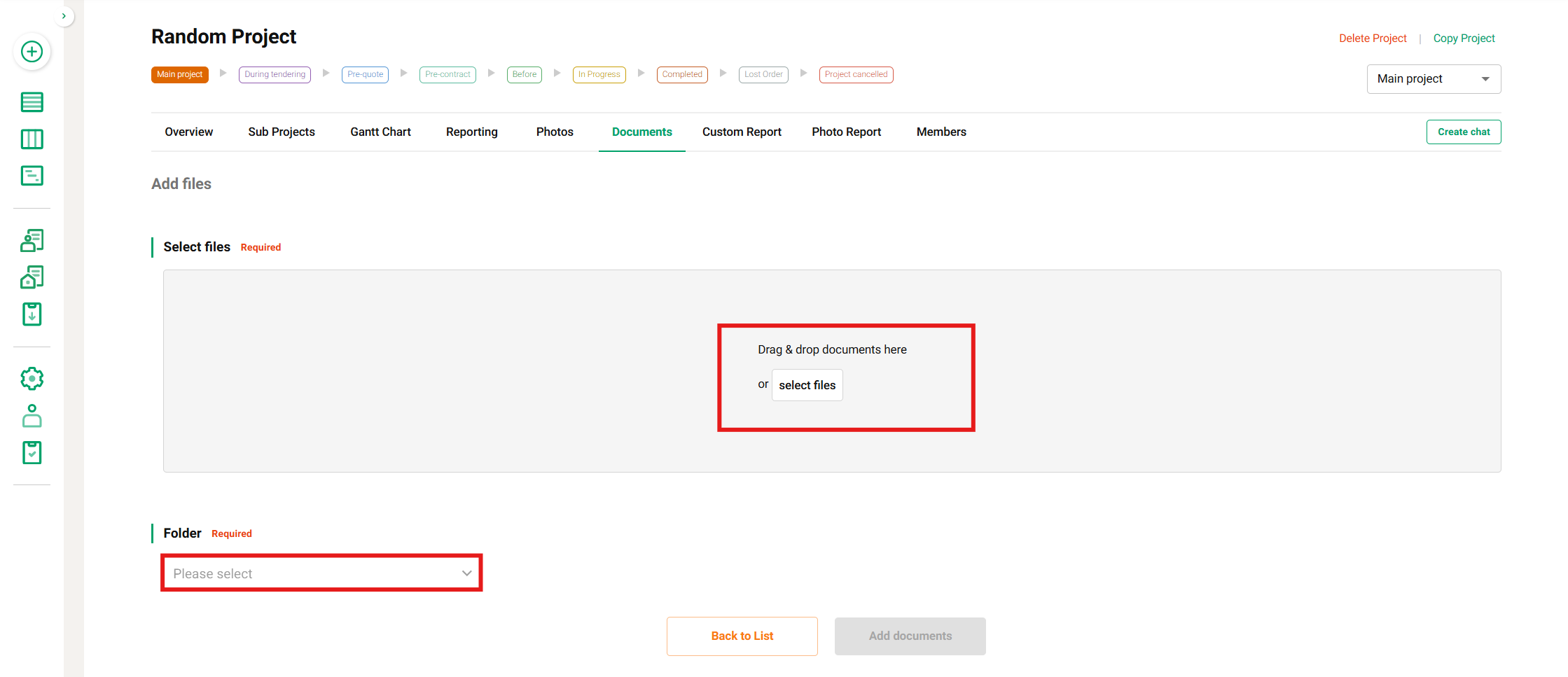Select the In Progress status tag
This screenshot has width=1568, height=677.
(599, 75)
